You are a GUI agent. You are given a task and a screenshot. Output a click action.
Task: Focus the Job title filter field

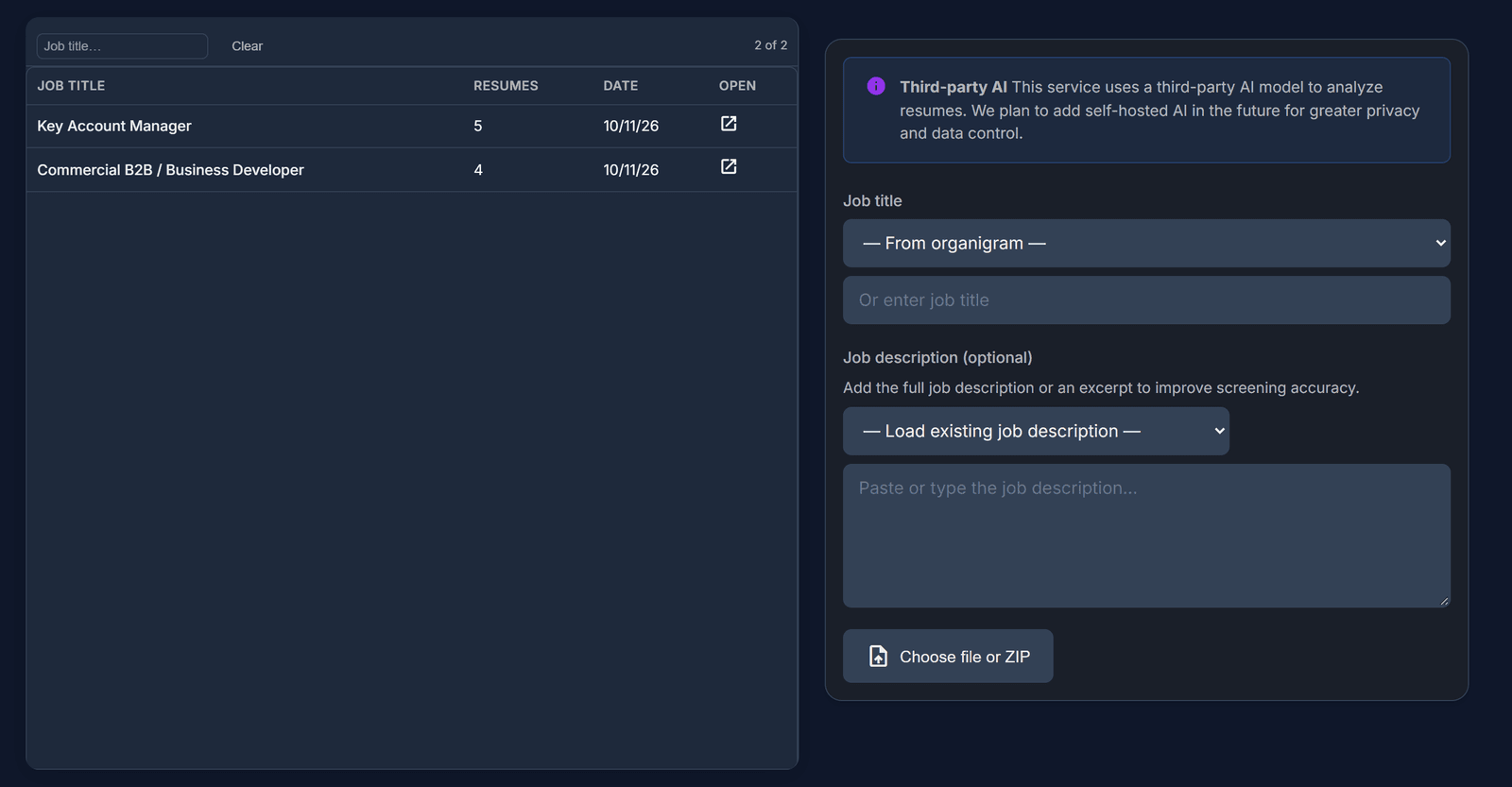[122, 46]
